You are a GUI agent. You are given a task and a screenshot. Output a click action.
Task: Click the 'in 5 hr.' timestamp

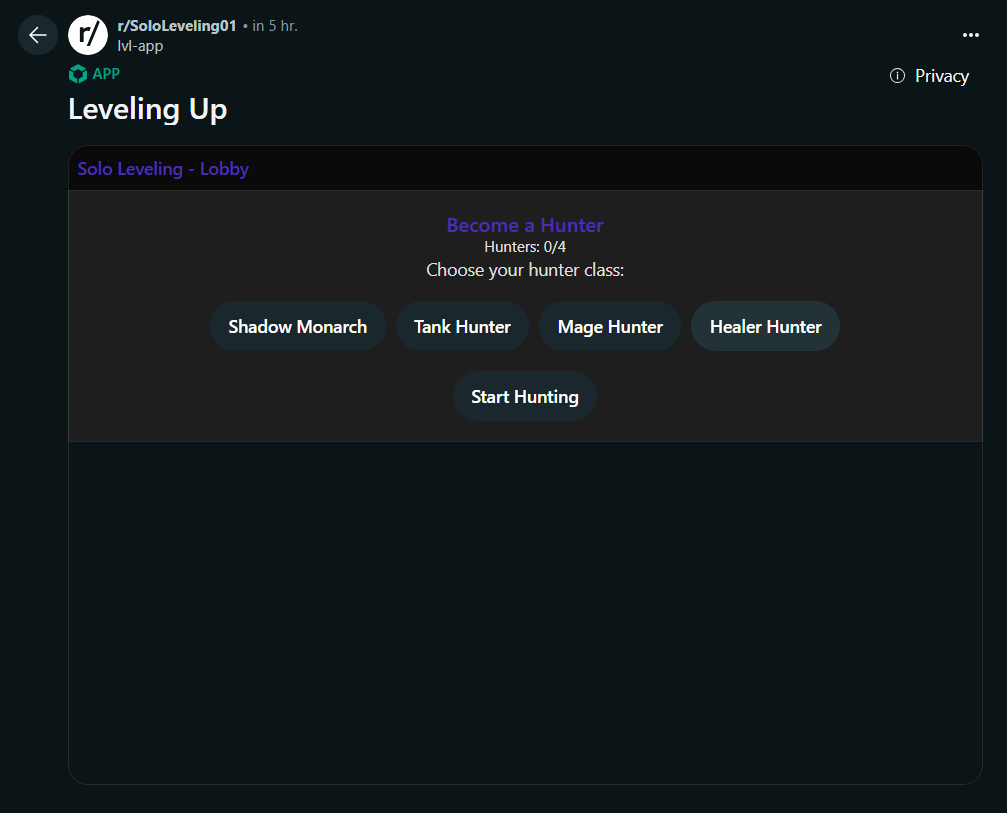[x=275, y=26]
